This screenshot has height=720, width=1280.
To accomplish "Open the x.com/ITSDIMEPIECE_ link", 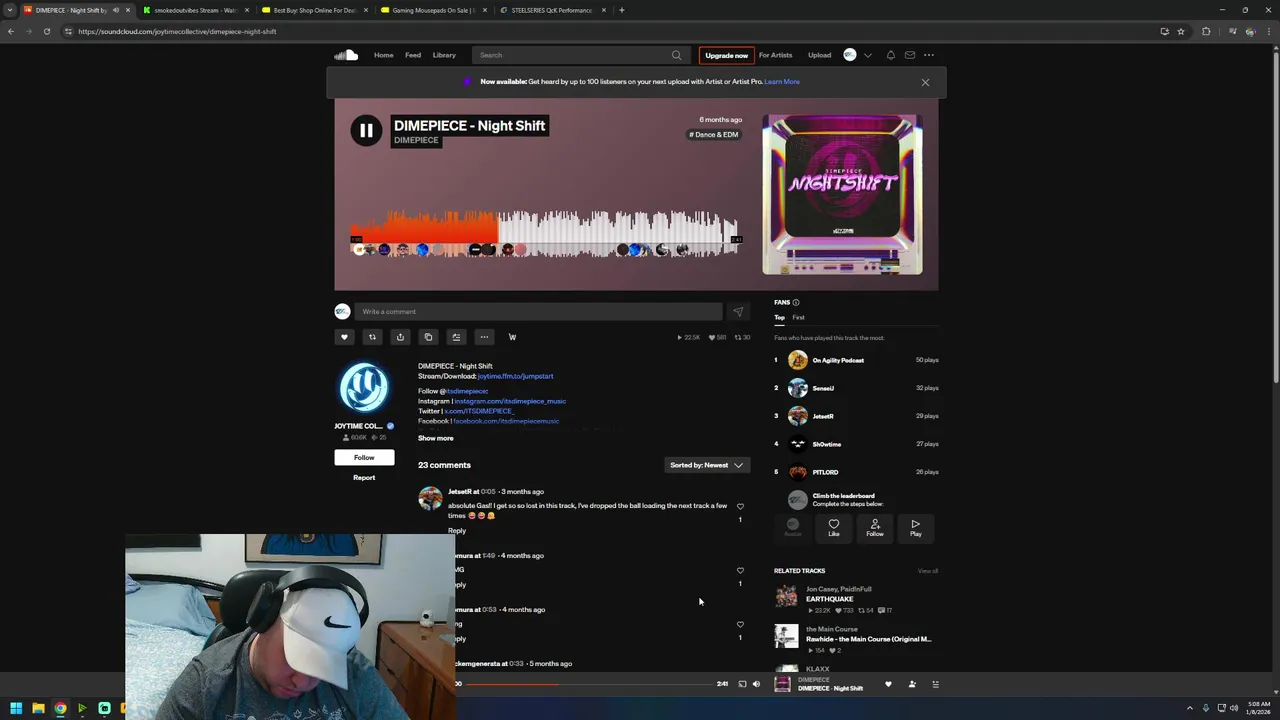I will coord(478,411).
